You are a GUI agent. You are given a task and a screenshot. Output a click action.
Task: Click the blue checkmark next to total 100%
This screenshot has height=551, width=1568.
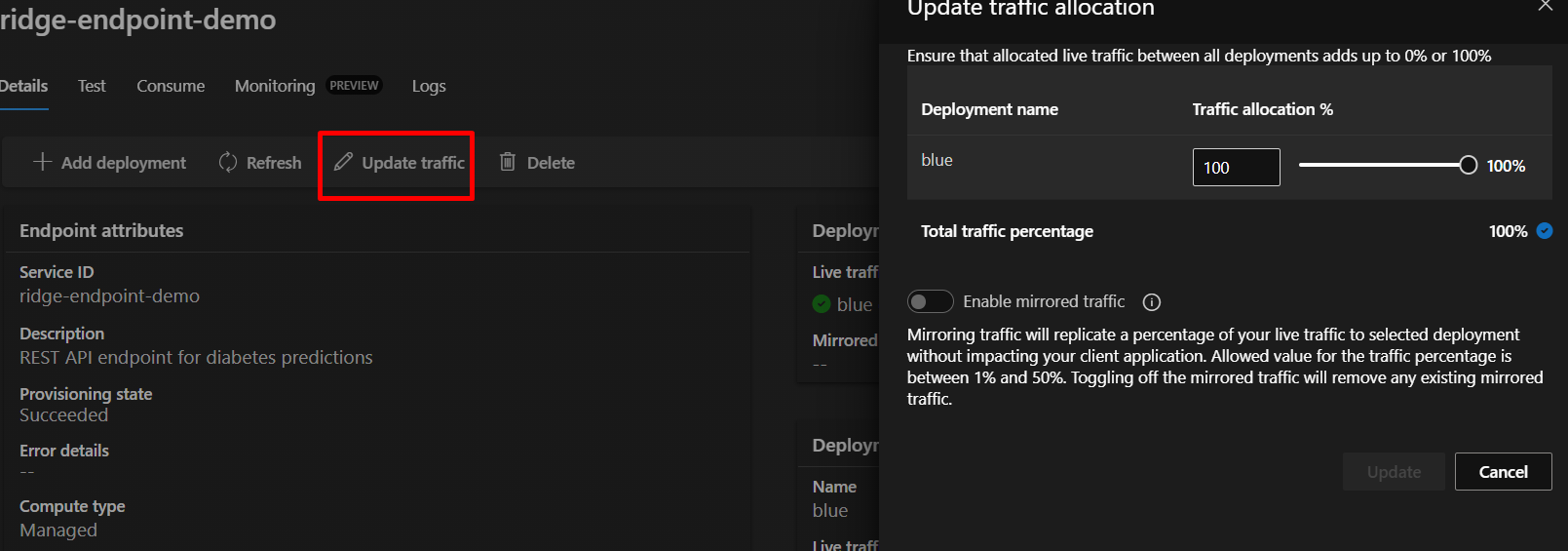[1545, 231]
